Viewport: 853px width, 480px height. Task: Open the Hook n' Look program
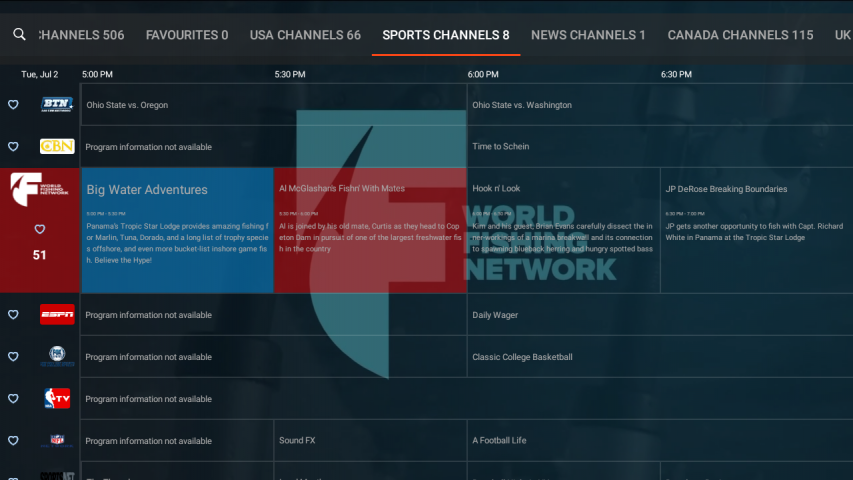click(563, 230)
